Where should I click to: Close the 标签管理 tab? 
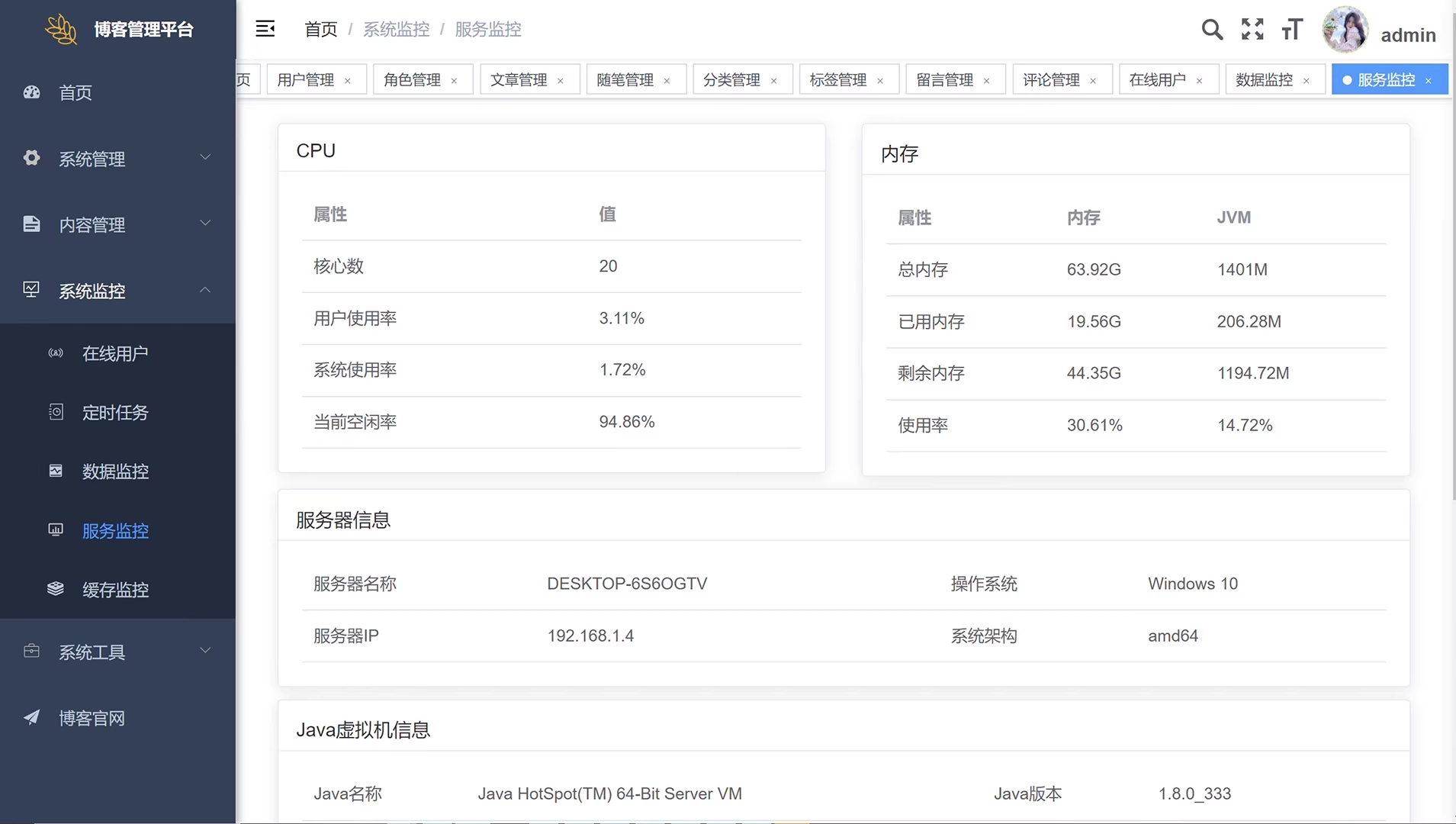click(x=880, y=81)
